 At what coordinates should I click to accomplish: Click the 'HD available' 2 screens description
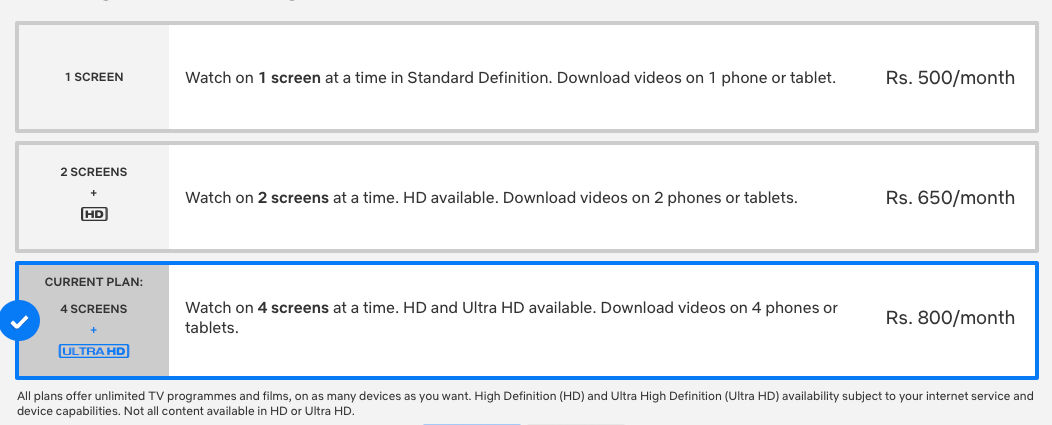click(492, 198)
